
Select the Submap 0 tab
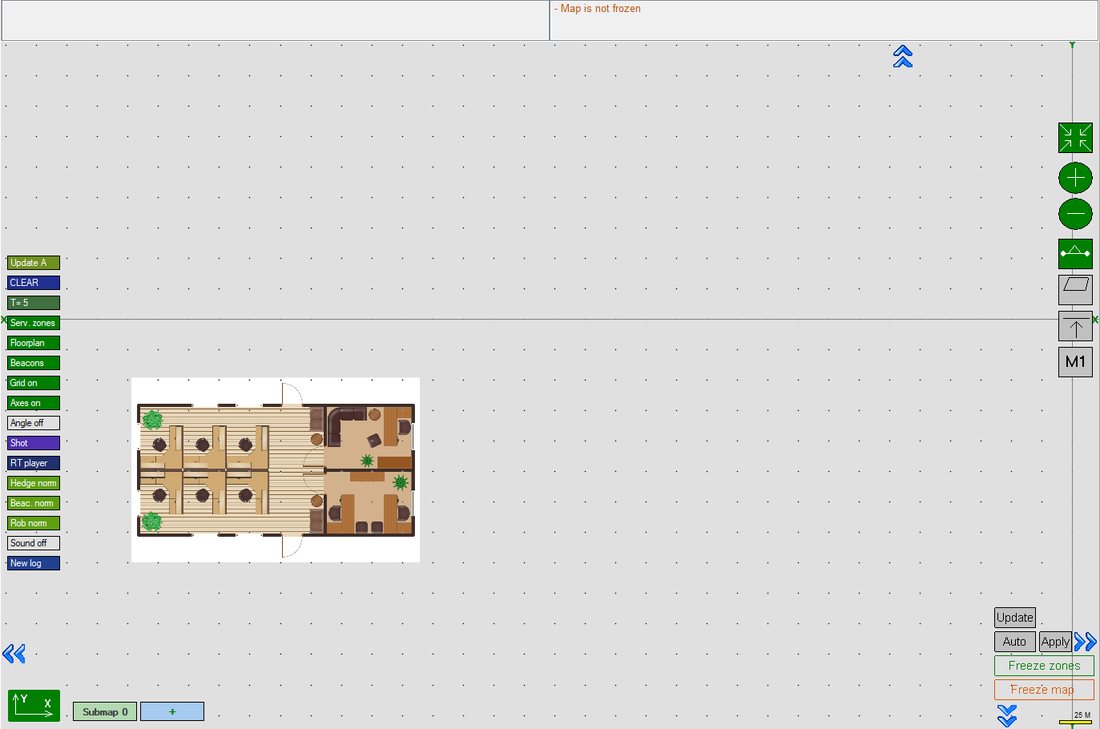pyautogui.click(x=105, y=711)
